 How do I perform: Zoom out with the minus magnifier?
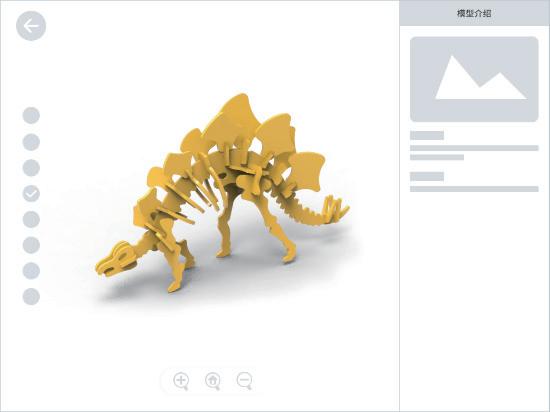coord(244,380)
